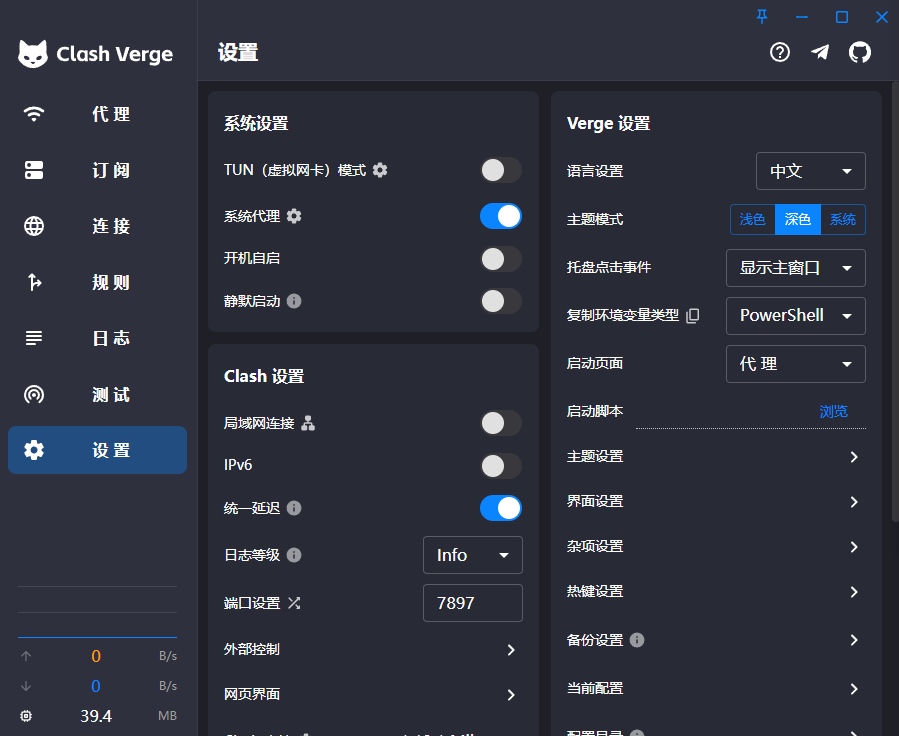Go to 代理 page text label
This screenshot has height=738, width=899.
[111, 114]
